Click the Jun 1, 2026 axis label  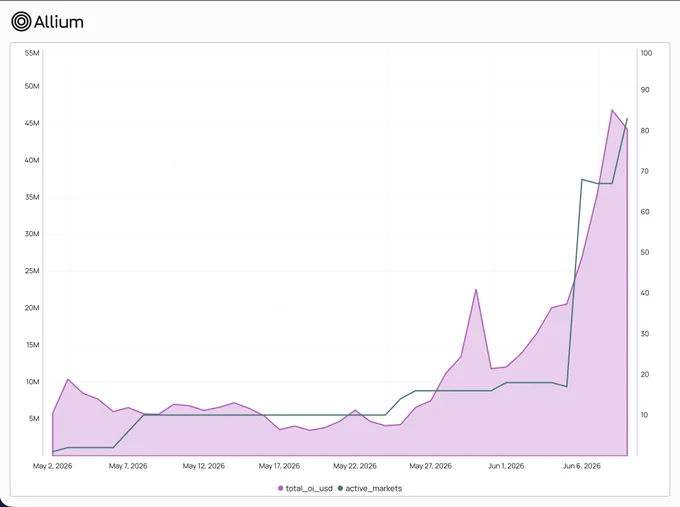[506, 466]
